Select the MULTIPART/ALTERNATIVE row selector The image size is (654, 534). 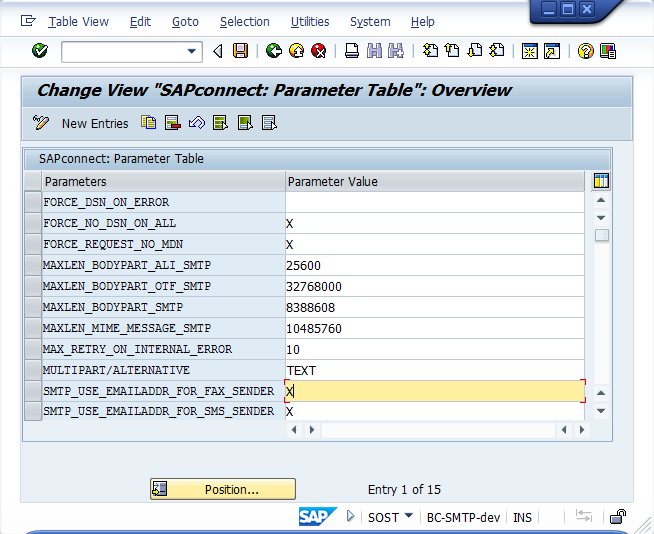coord(33,370)
